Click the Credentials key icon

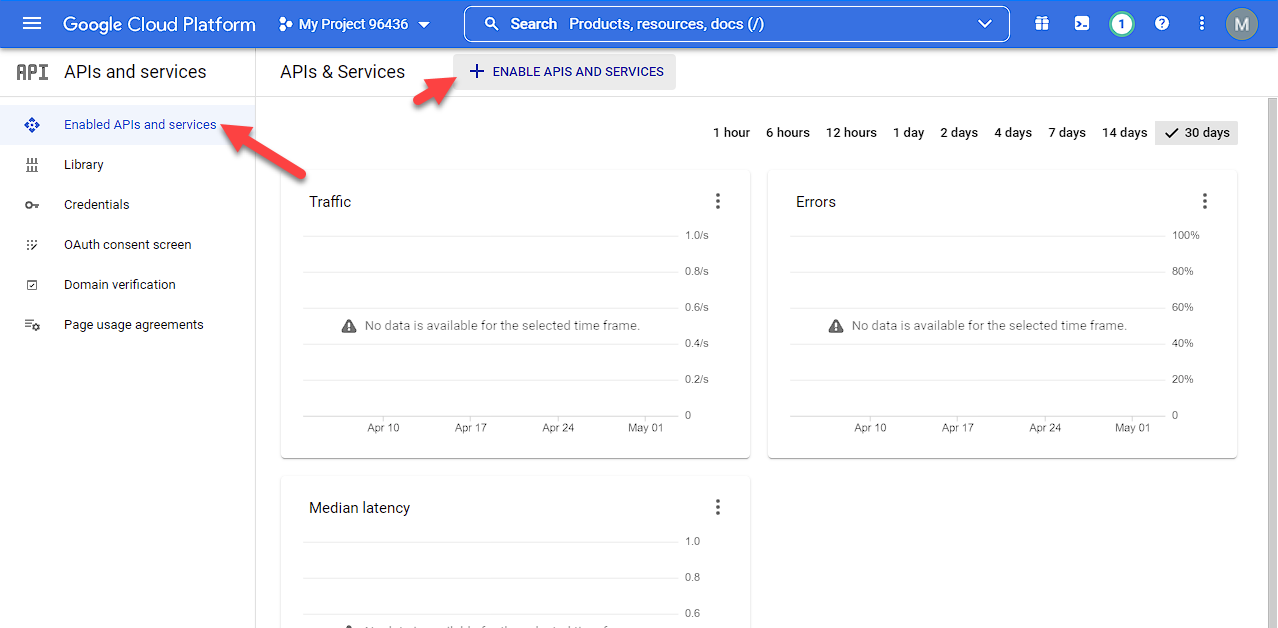(x=31, y=205)
